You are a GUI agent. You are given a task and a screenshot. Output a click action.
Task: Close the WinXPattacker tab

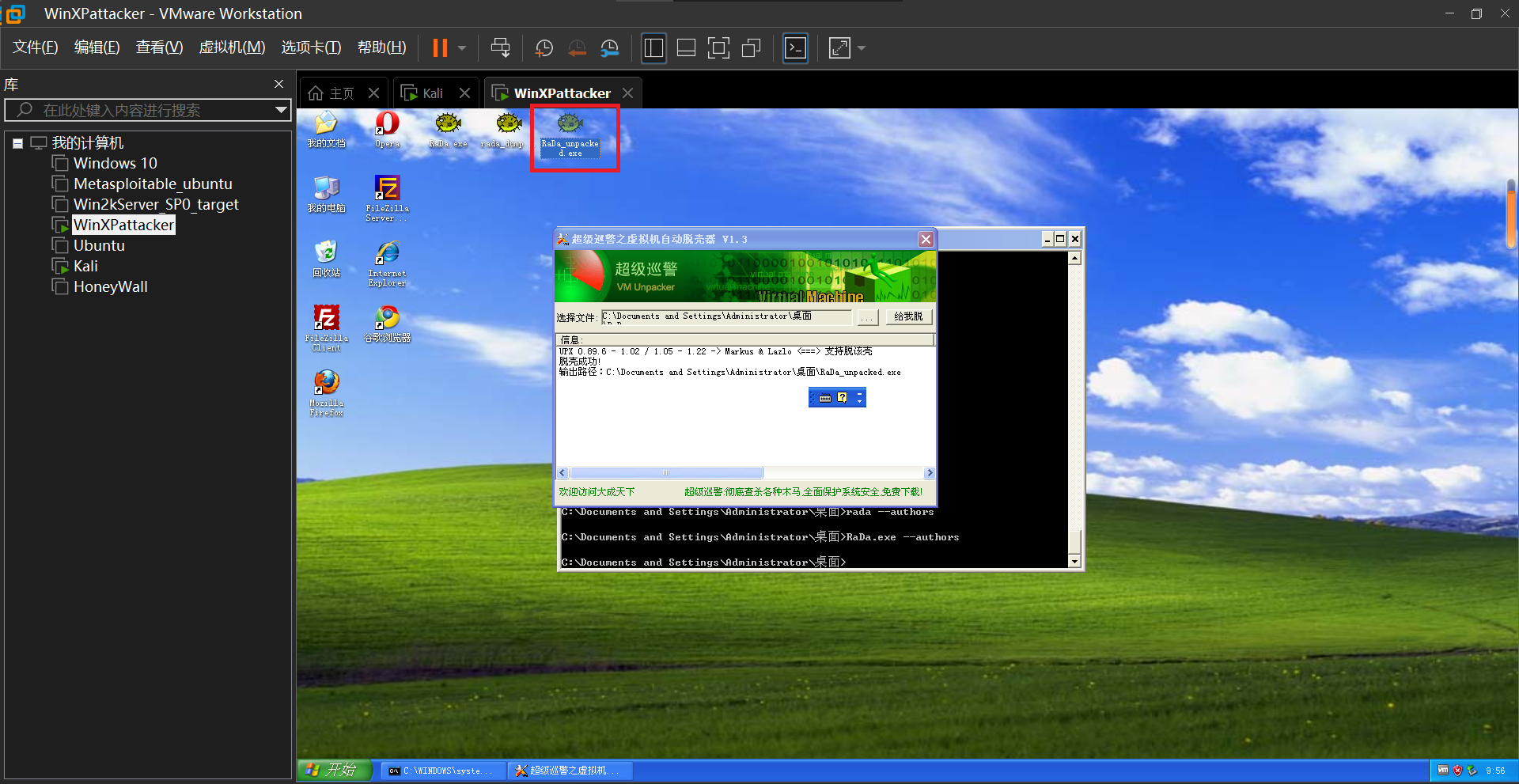pyautogui.click(x=628, y=93)
